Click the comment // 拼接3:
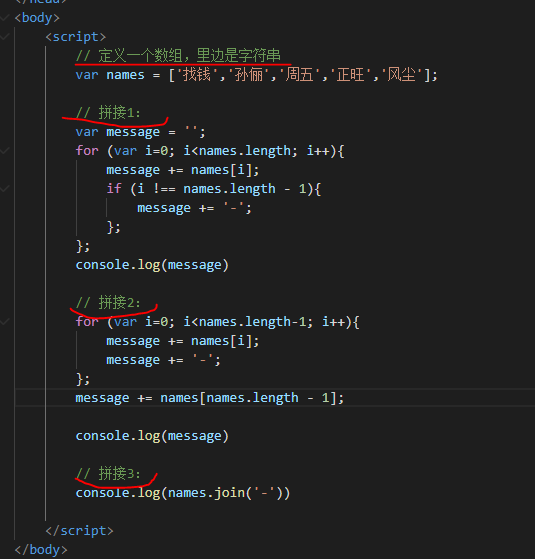Viewport: 535px width, 559px height. pos(108,474)
